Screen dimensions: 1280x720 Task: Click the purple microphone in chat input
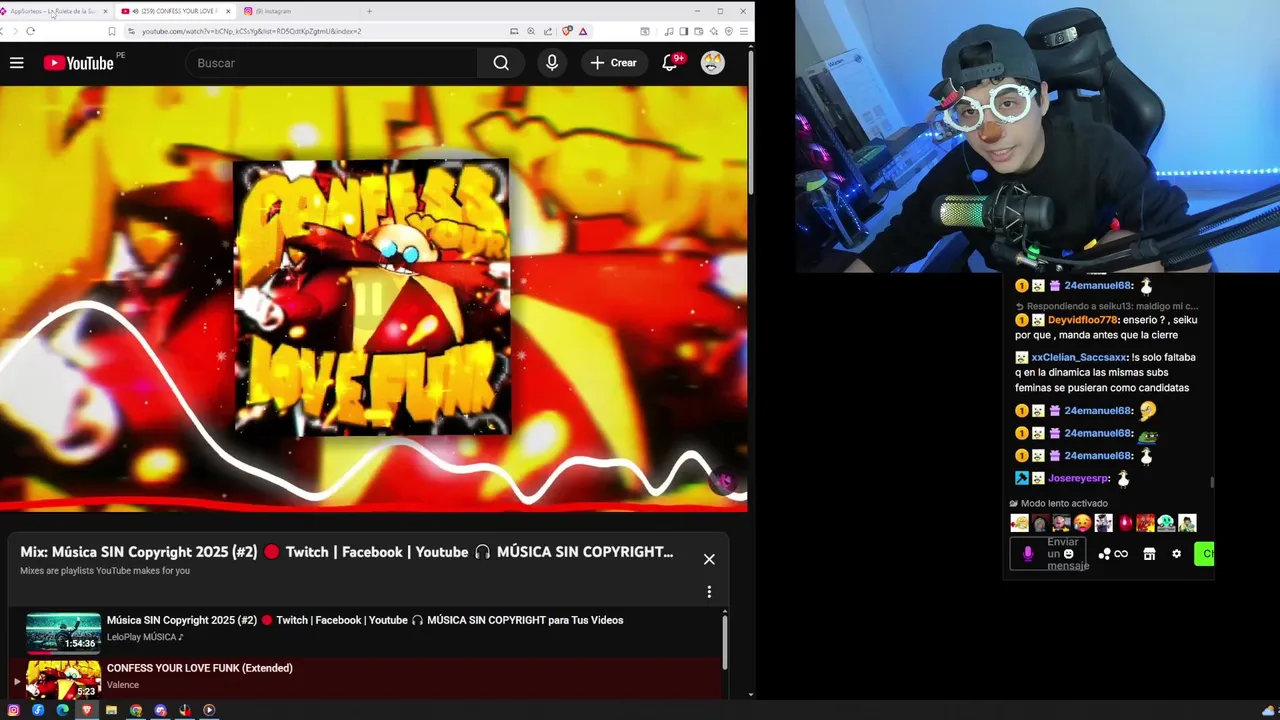pos(1028,554)
